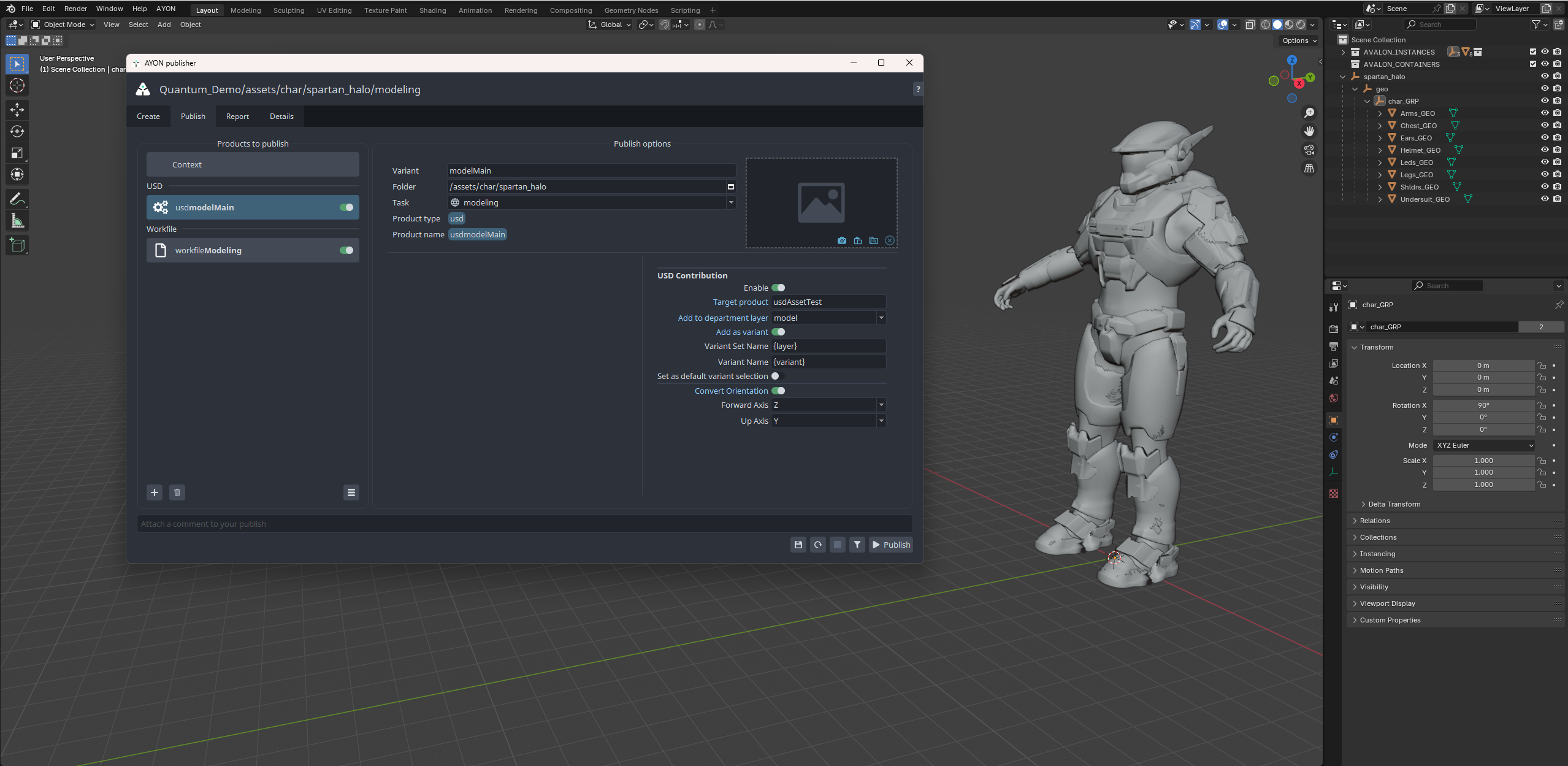Image resolution: width=1568 pixels, height=766 pixels.
Task: Click the Rotation X value slider
Action: coord(1483,405)
